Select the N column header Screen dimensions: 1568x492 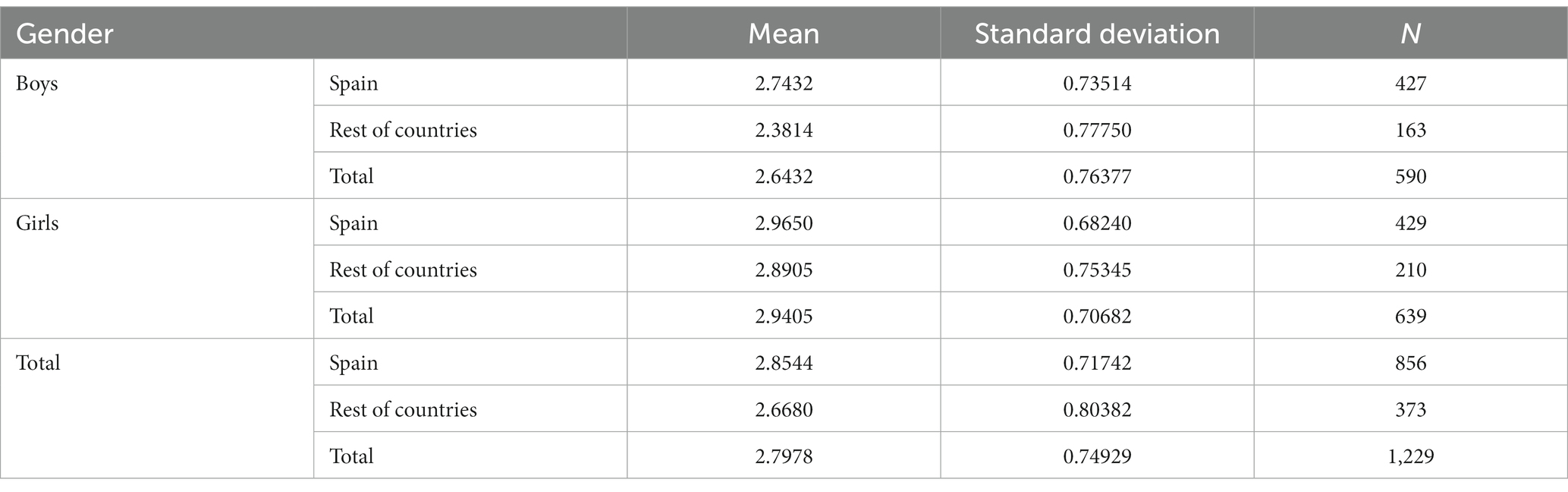pyautogui.click(x=1410, y=34)
